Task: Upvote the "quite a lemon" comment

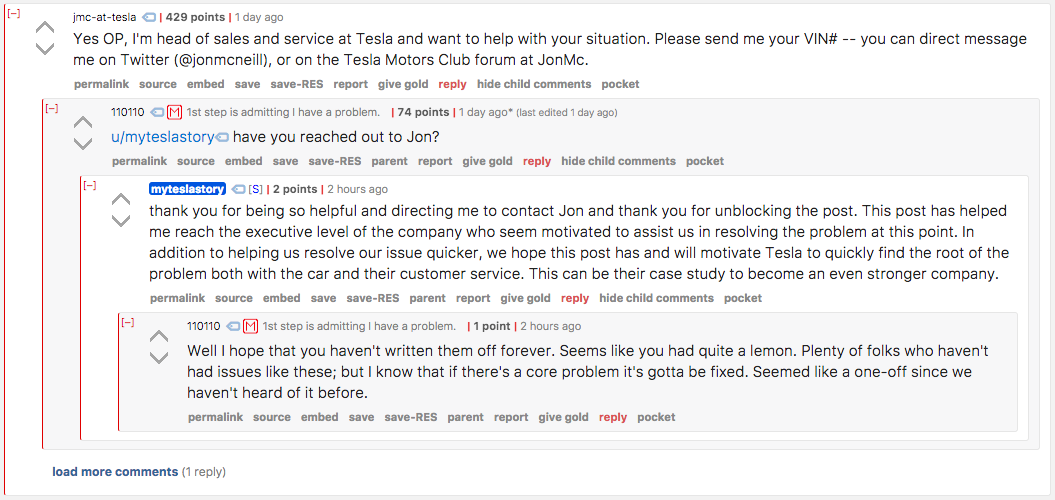Action: pyautogui.click(x=159, y=336)
